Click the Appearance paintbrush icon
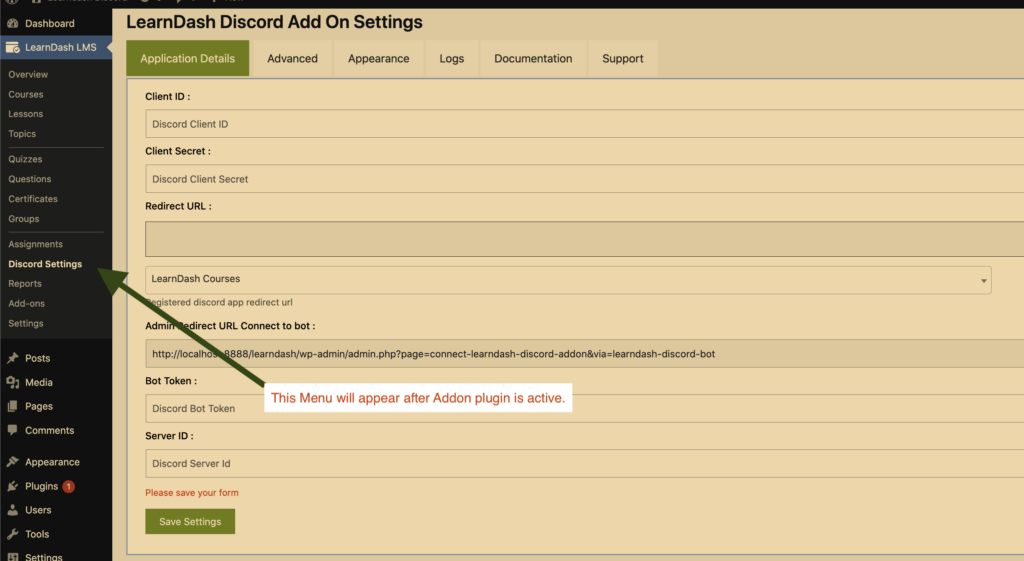This screenshot has width=1024, height=561. [12, 462]
